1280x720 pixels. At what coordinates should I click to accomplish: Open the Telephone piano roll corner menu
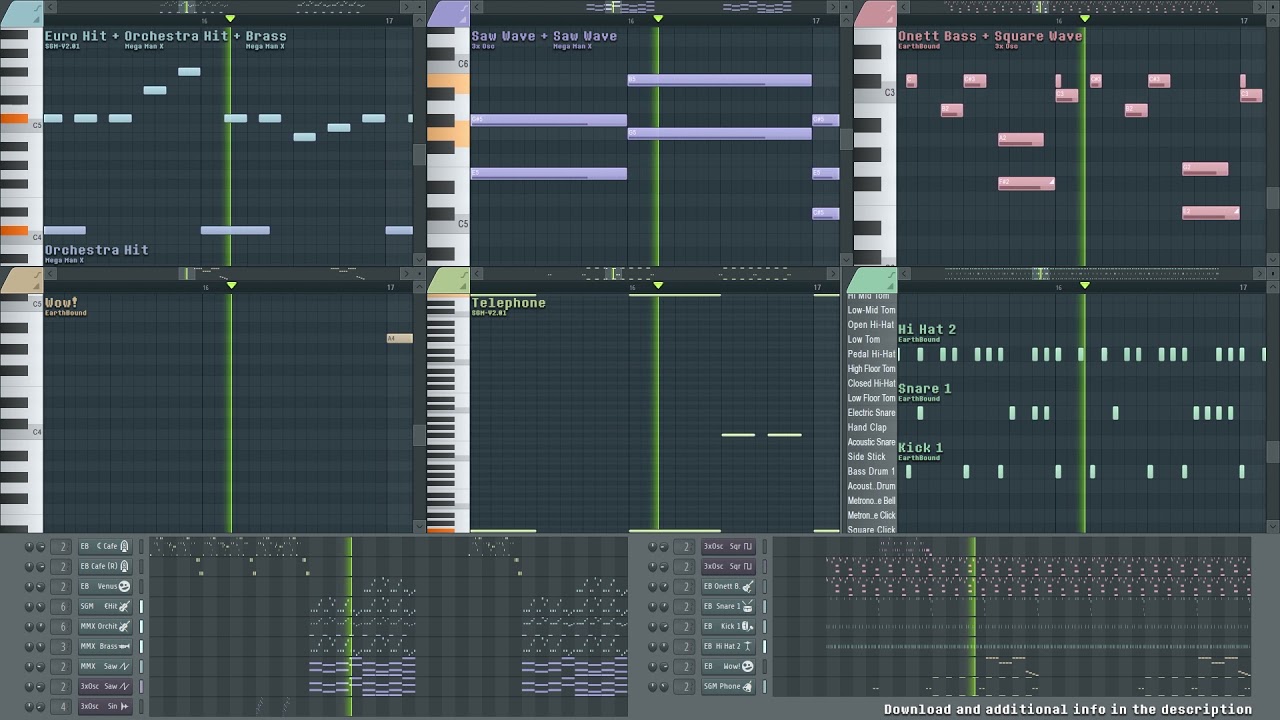447,281
